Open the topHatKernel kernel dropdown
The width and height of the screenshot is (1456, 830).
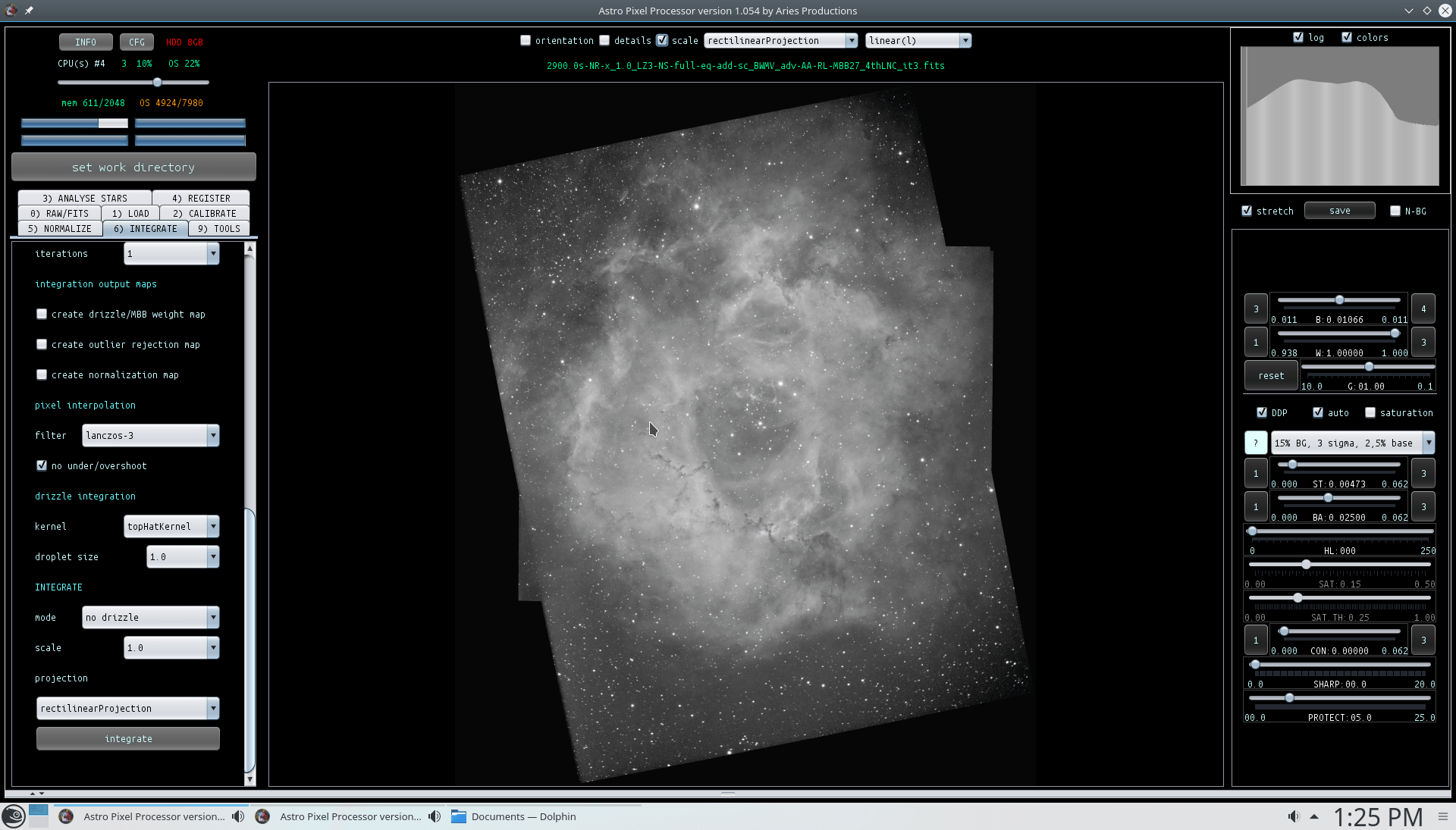171,526
